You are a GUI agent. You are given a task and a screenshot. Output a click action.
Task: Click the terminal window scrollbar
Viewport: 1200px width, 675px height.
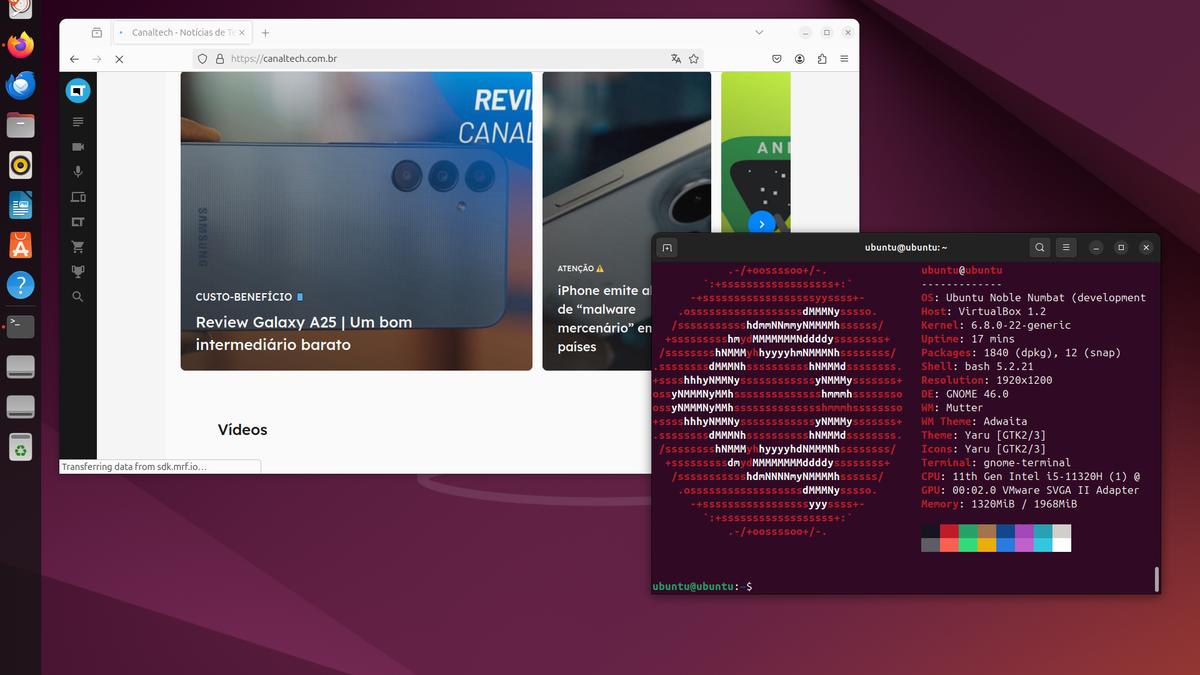tap(1156, 578)
